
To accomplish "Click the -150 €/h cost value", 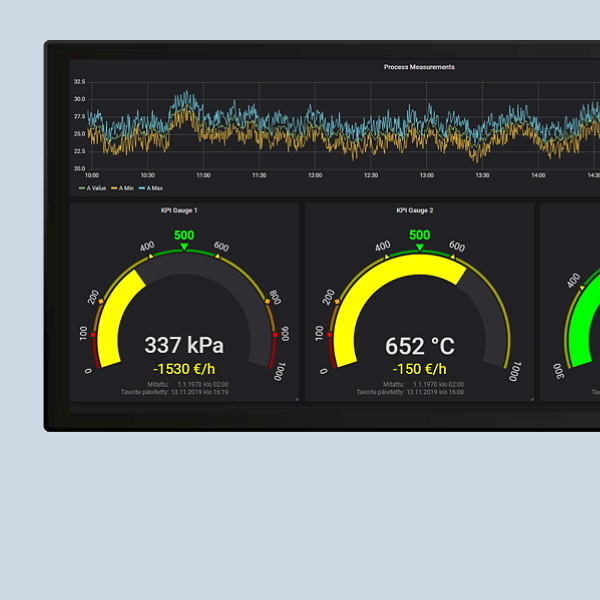I will pos(420,369).
